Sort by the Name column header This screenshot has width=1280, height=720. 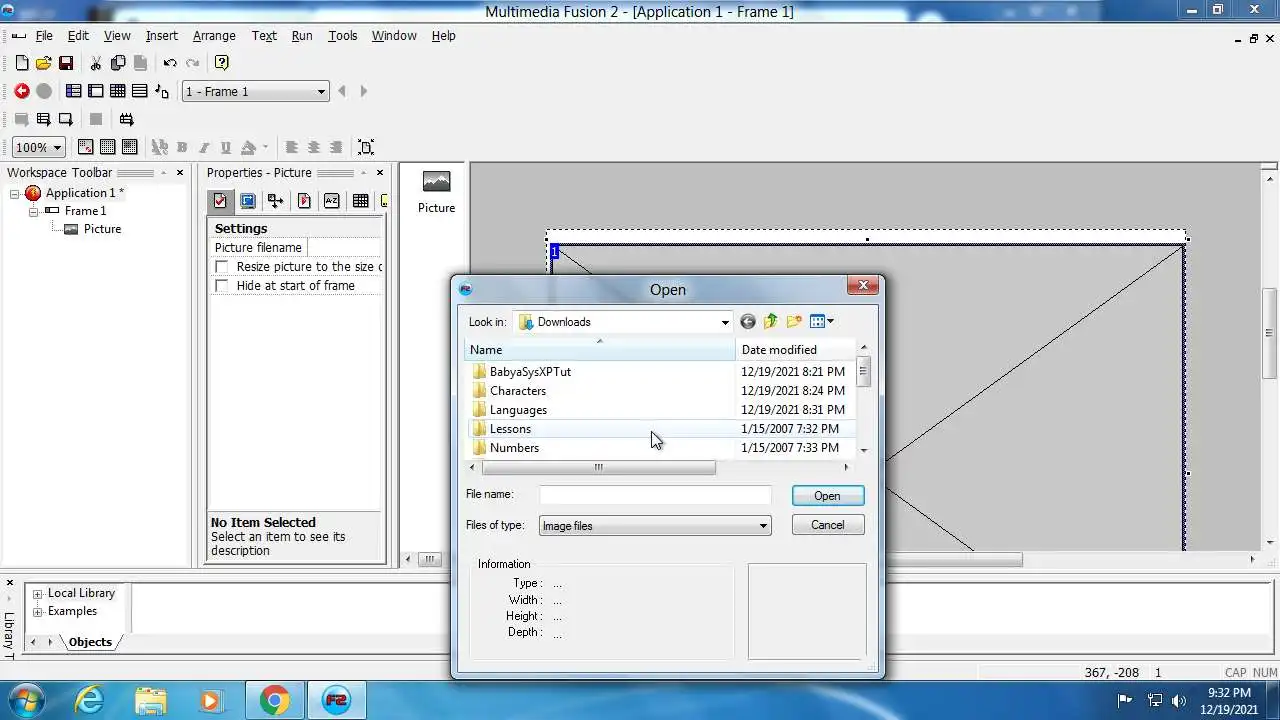point(600,350)
